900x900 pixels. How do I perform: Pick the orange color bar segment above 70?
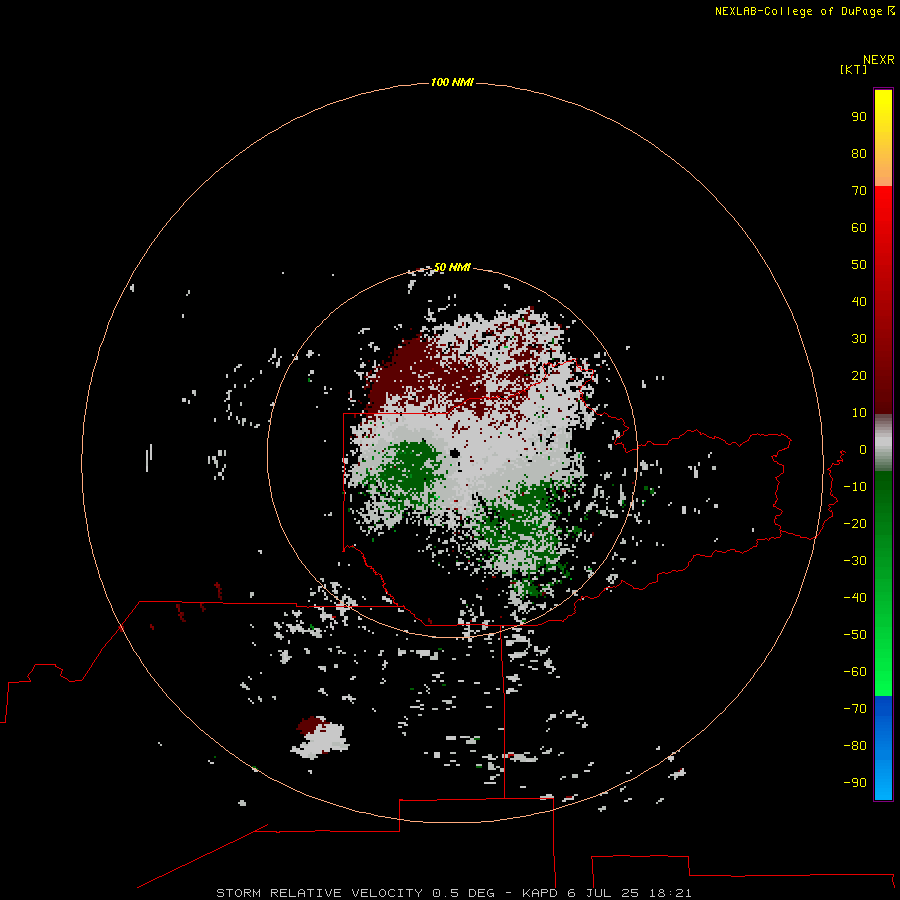pos(883,172)
